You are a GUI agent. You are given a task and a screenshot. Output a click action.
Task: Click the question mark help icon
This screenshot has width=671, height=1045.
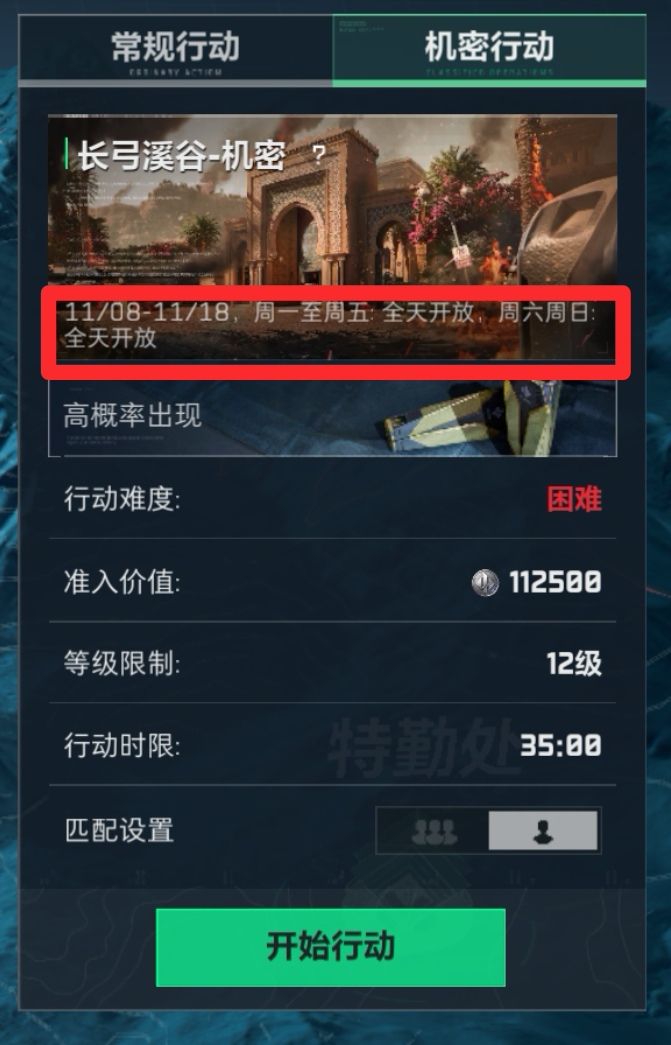319,155
